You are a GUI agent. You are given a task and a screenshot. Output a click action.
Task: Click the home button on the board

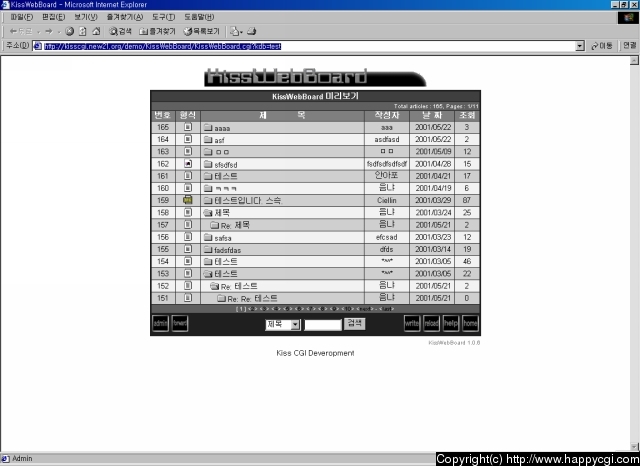pyautogui.click(x=470, y=324)
